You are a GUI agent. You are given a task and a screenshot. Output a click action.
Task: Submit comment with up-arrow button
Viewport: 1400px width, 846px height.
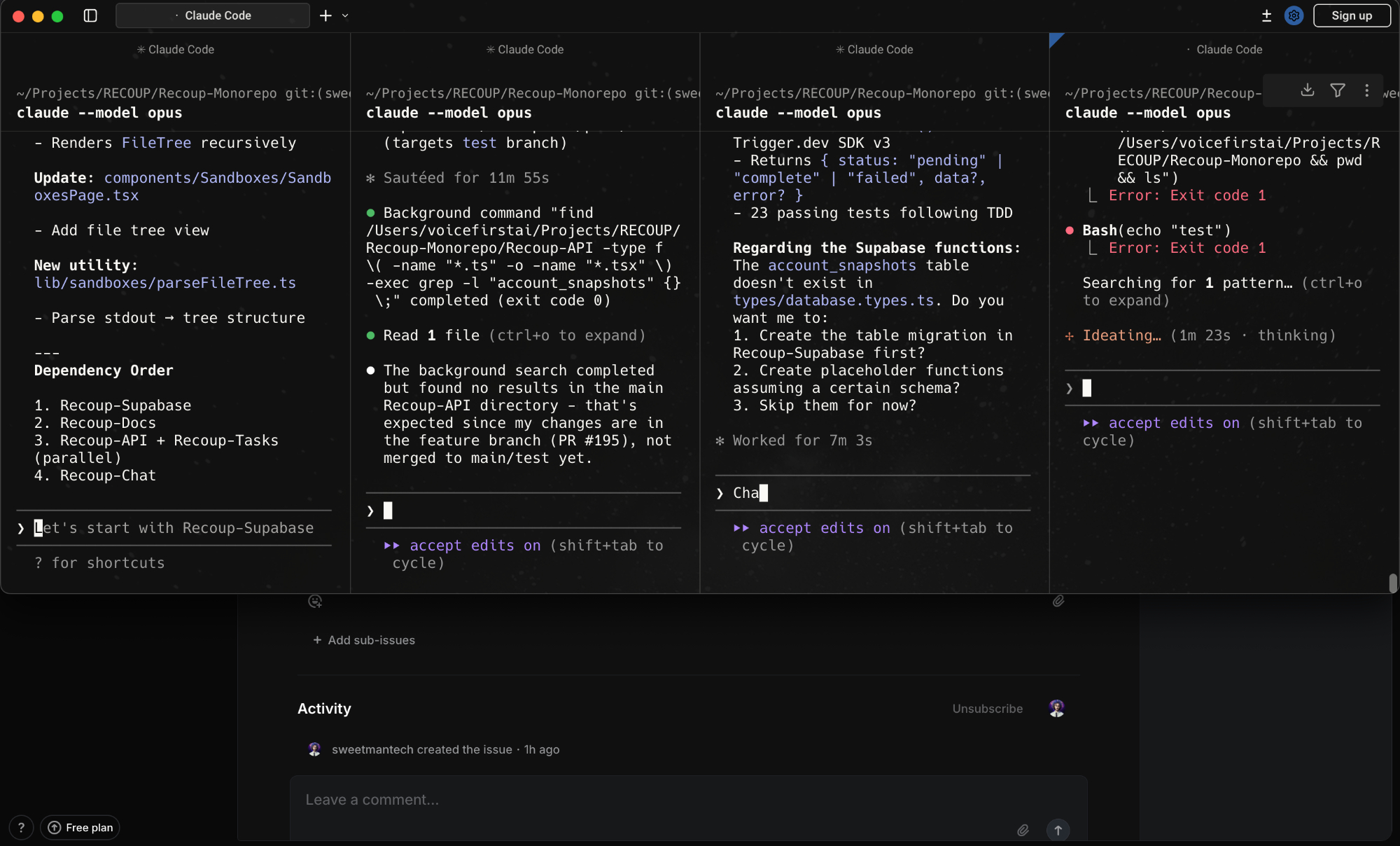pyautogui.click(x=1058, y=830)
